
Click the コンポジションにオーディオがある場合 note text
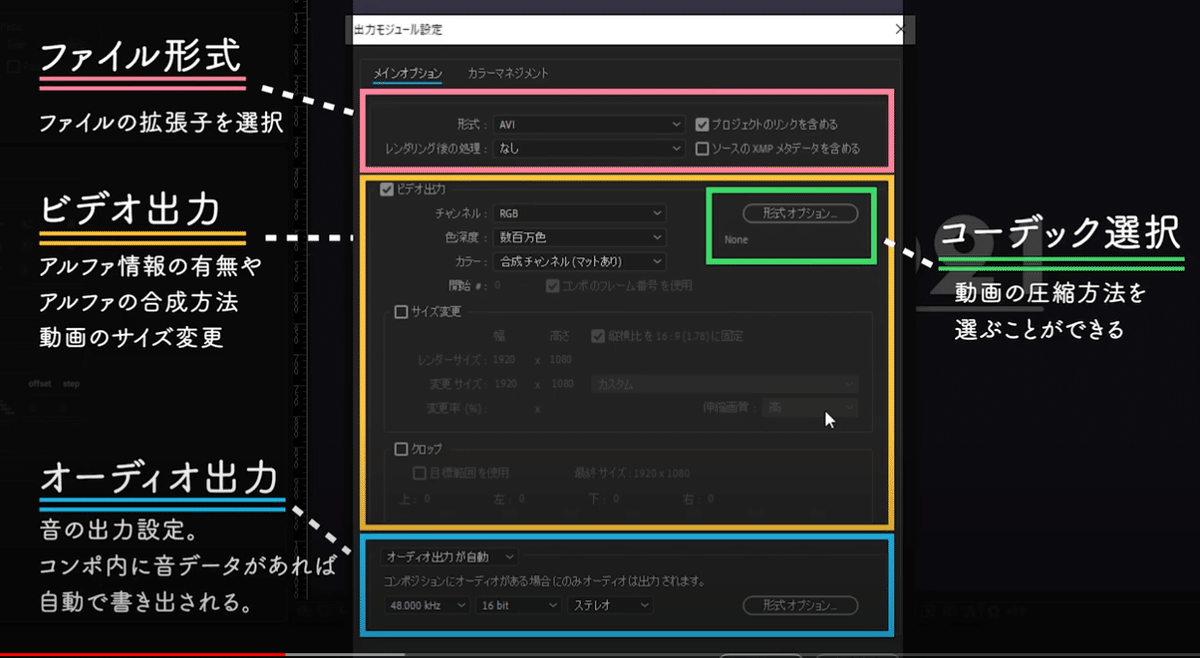[546, 580]
